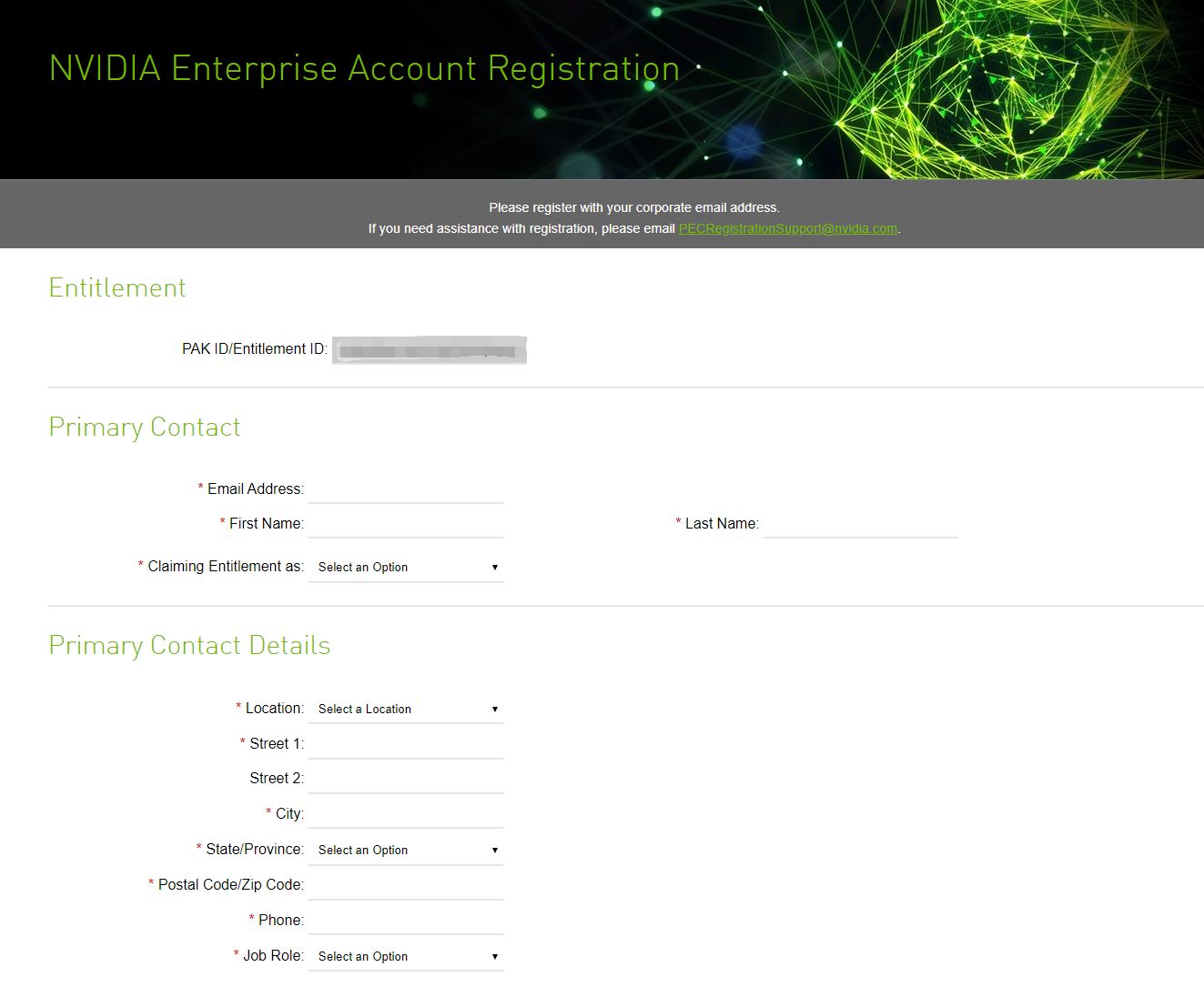Click the Job Role label
Viewport: 1204px width, 987px height.
click(x=273, y=956)
